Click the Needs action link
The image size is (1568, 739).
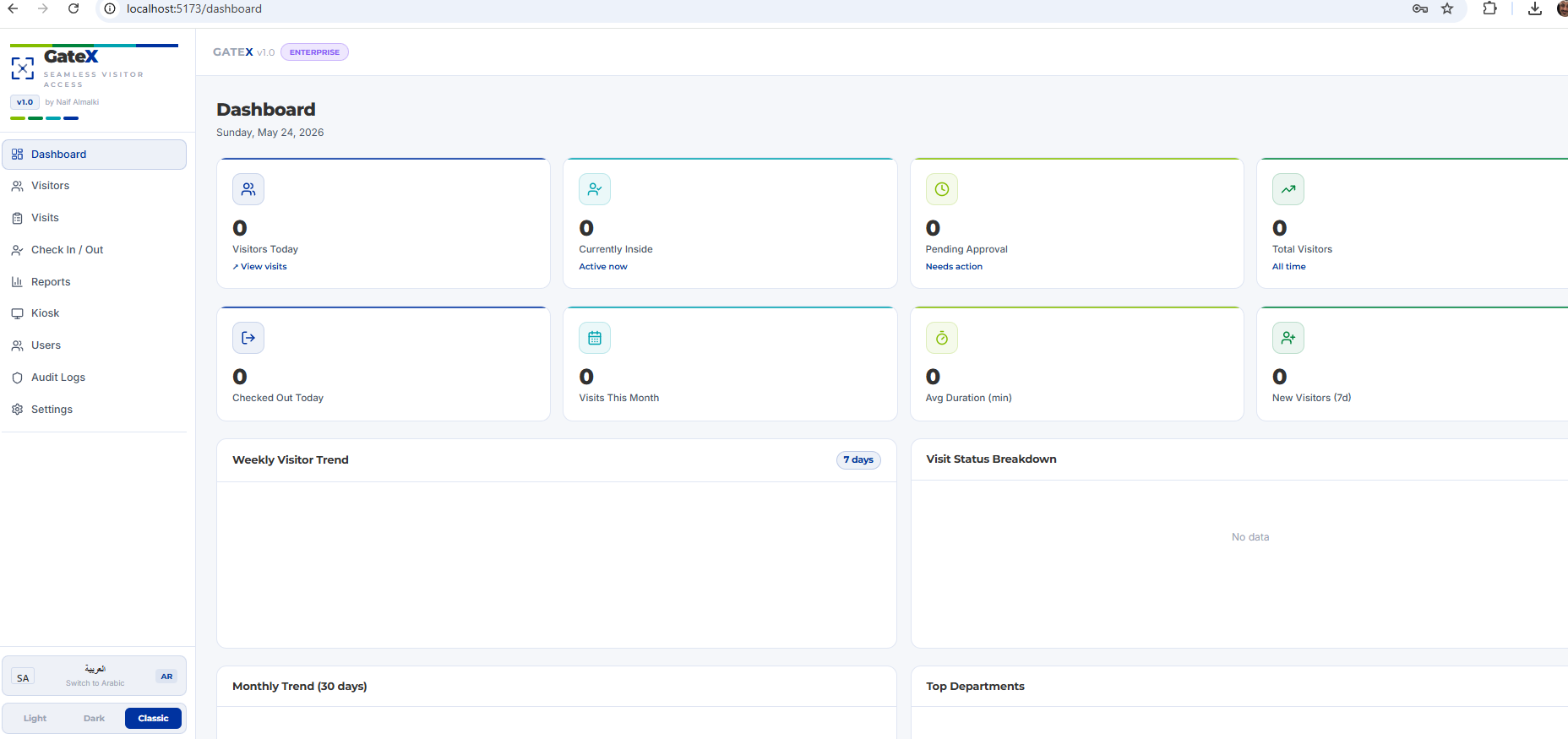pos(954,267)
